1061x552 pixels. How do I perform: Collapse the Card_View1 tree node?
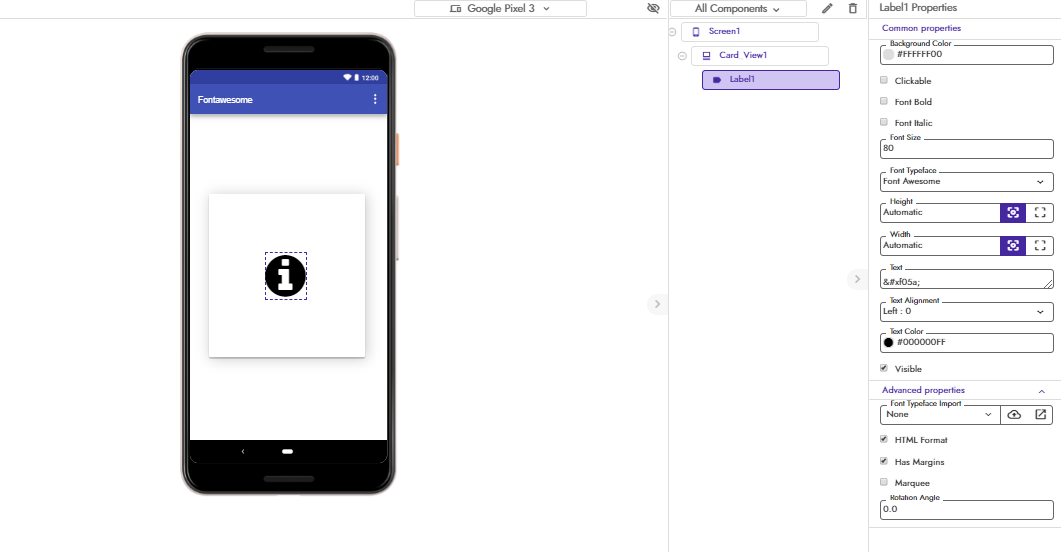(682, 55)
